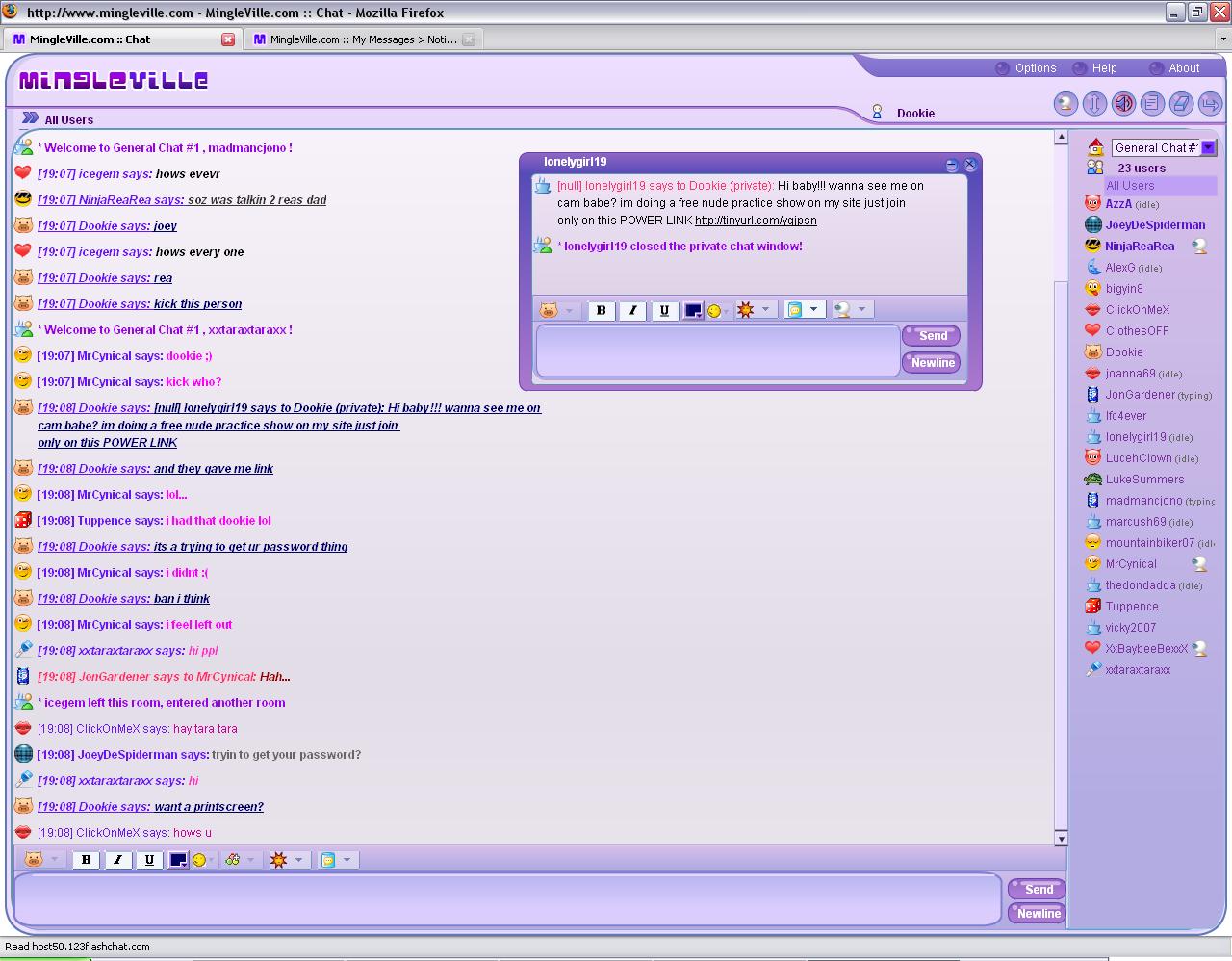Toggle bold in the main chat toolbar
Viewport: 1232px width, 961px height.
click(87, 860)
